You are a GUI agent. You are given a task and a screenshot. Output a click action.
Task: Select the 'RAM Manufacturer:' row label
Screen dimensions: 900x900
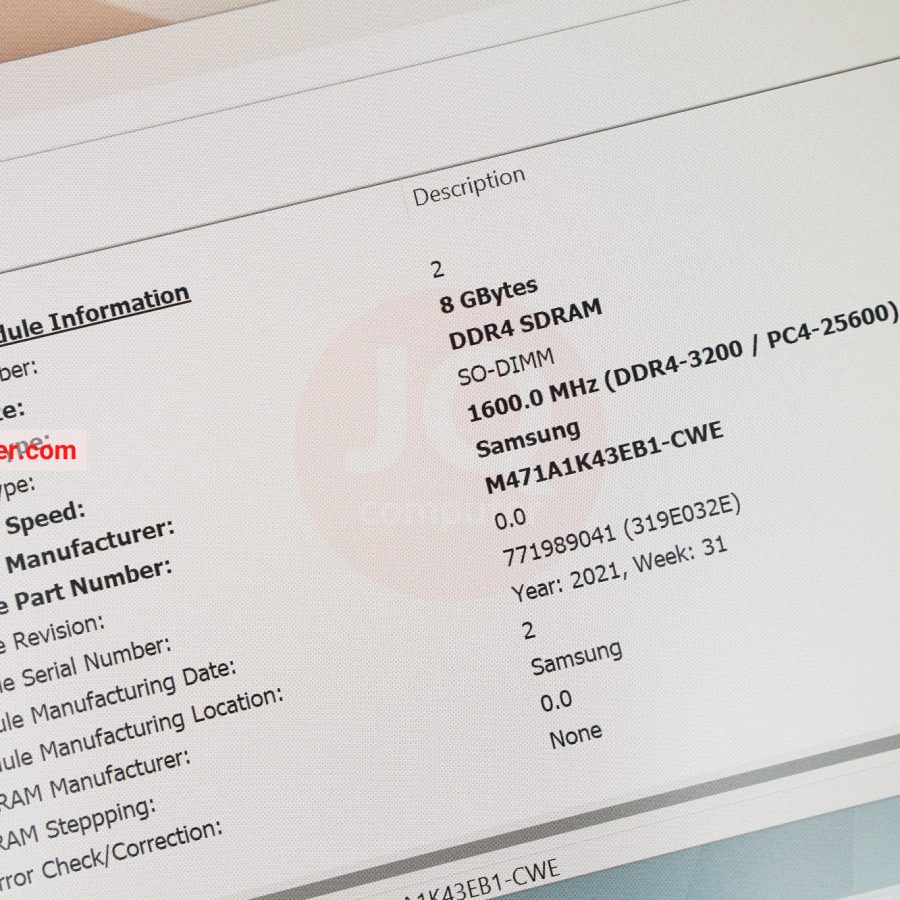click(95, 780)
